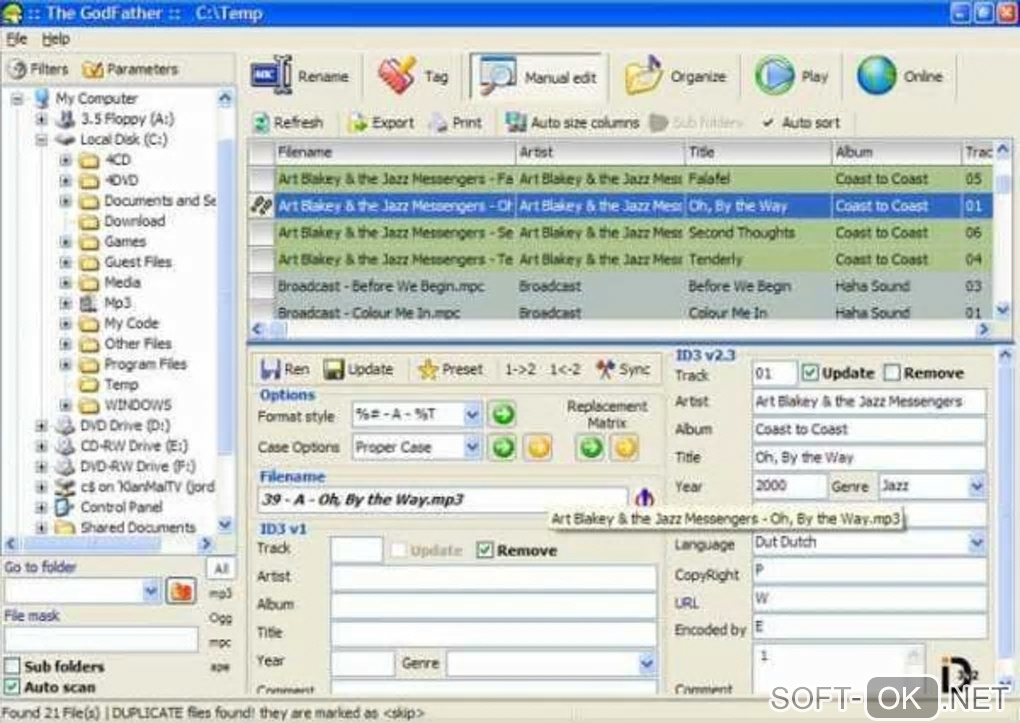The height and width of the screenshot is (723, 1020).
Task: Collapse the Local Disk (C:) node
Action: 42,140
